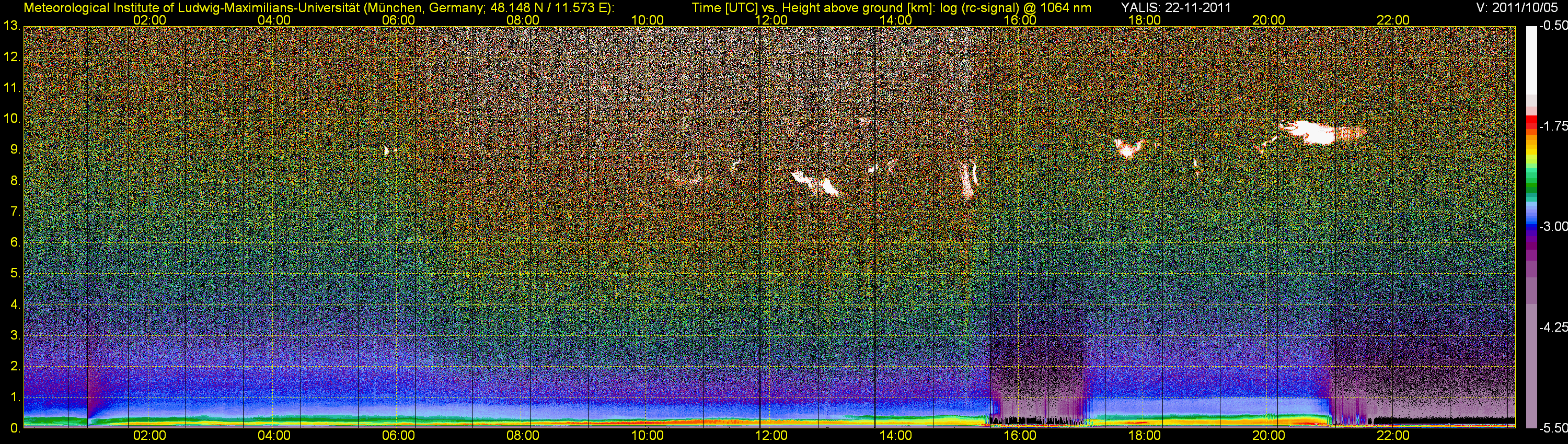Click the 04:00 label on the bottom time axis
The width and height of the screenshot is (1568, 444).
click(274, 436)
